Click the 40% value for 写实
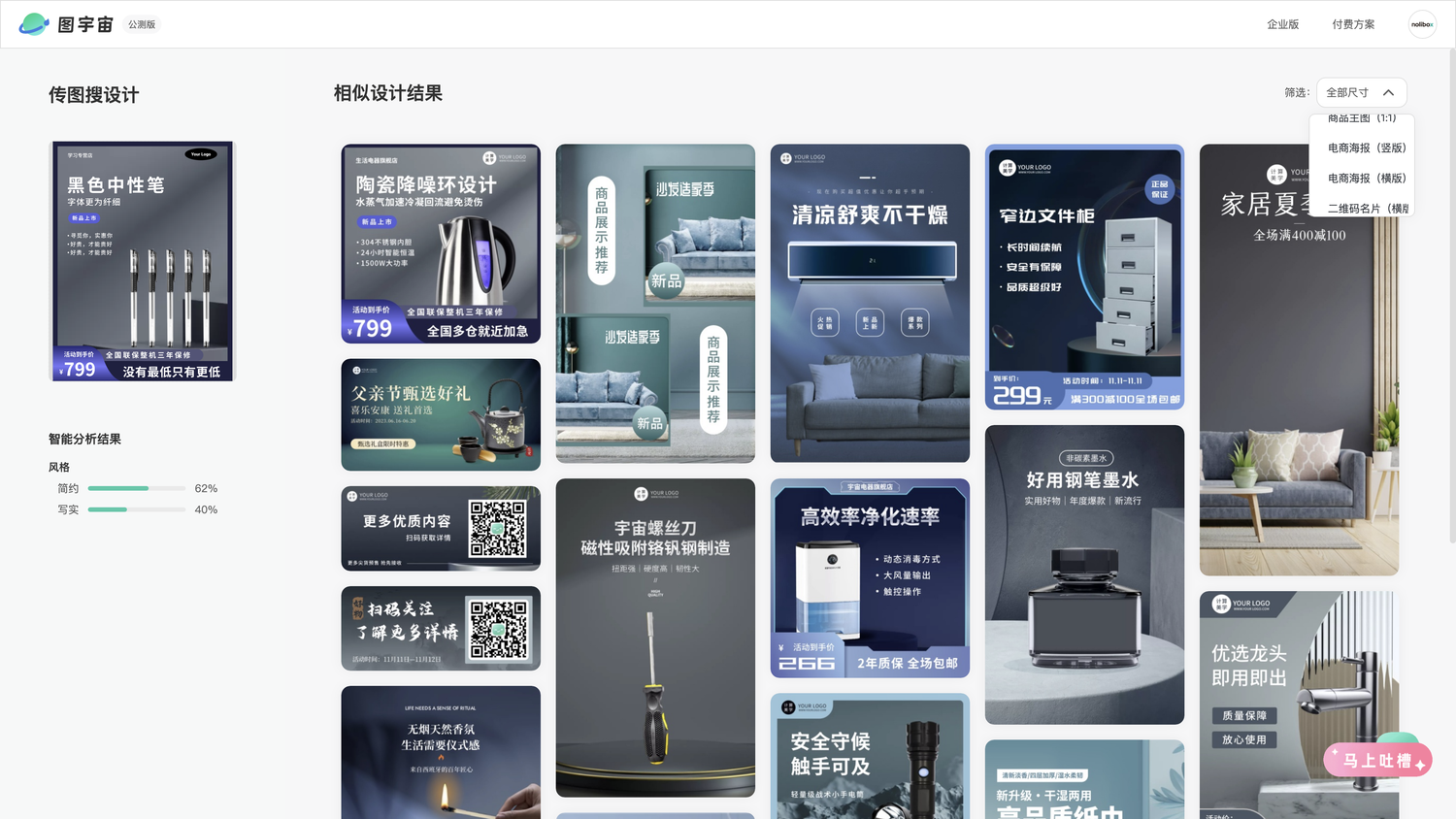The width and height of the screenshot is (1456, 819). 206,509
